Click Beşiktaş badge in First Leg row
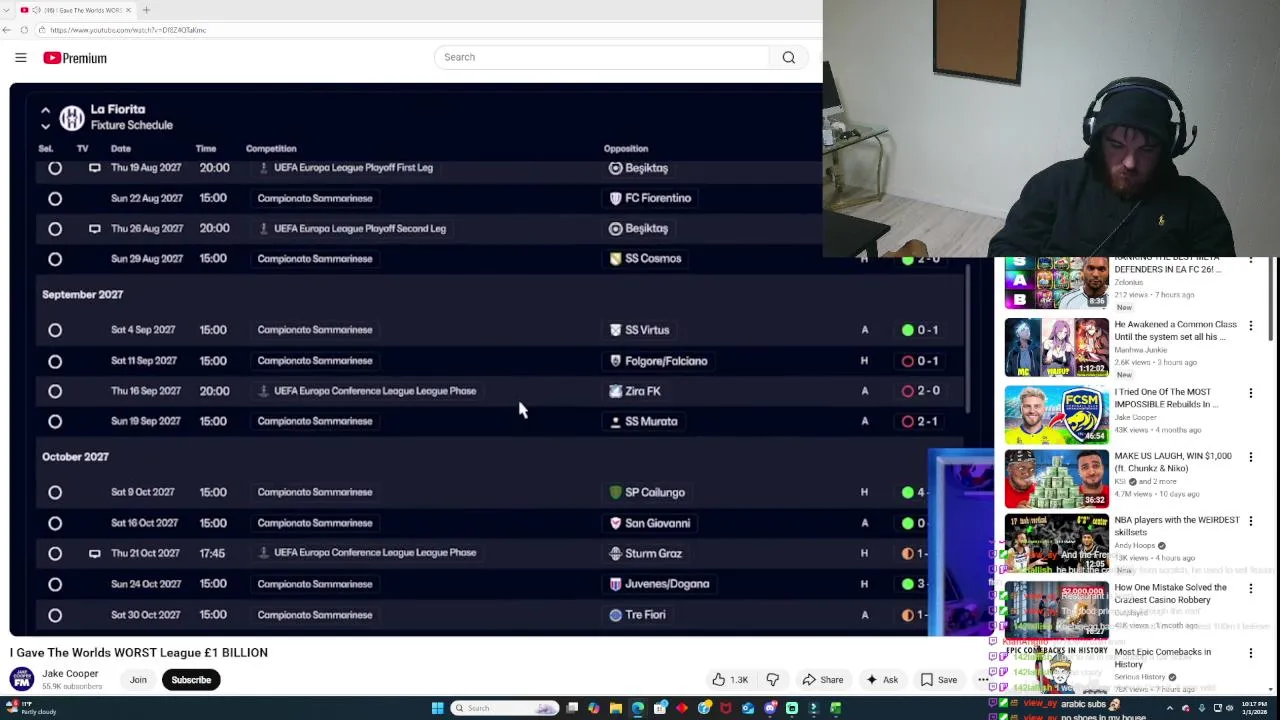1280x720 pixels. click(615, 168)
